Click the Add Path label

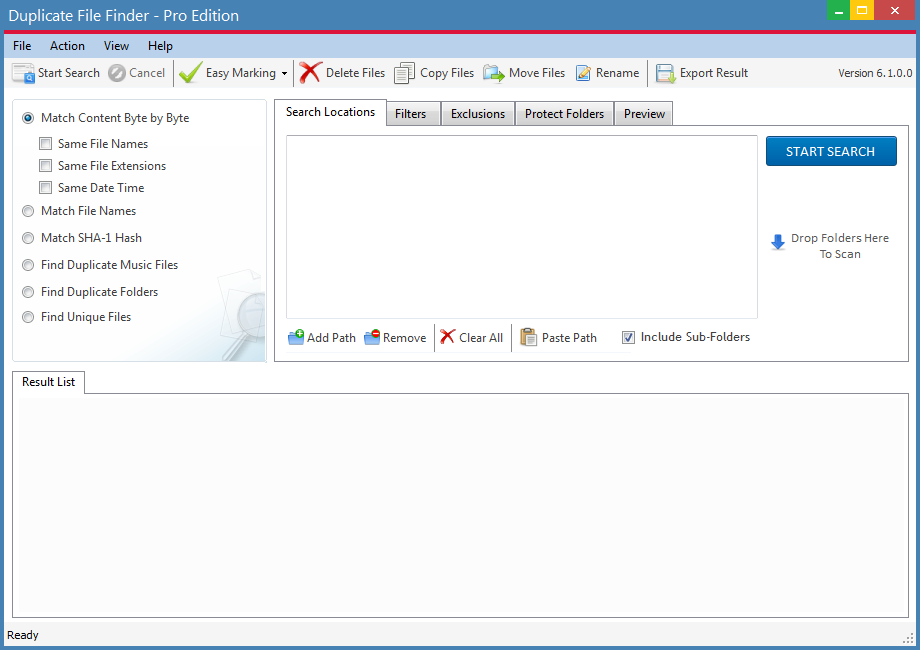(x=332, y=338)
